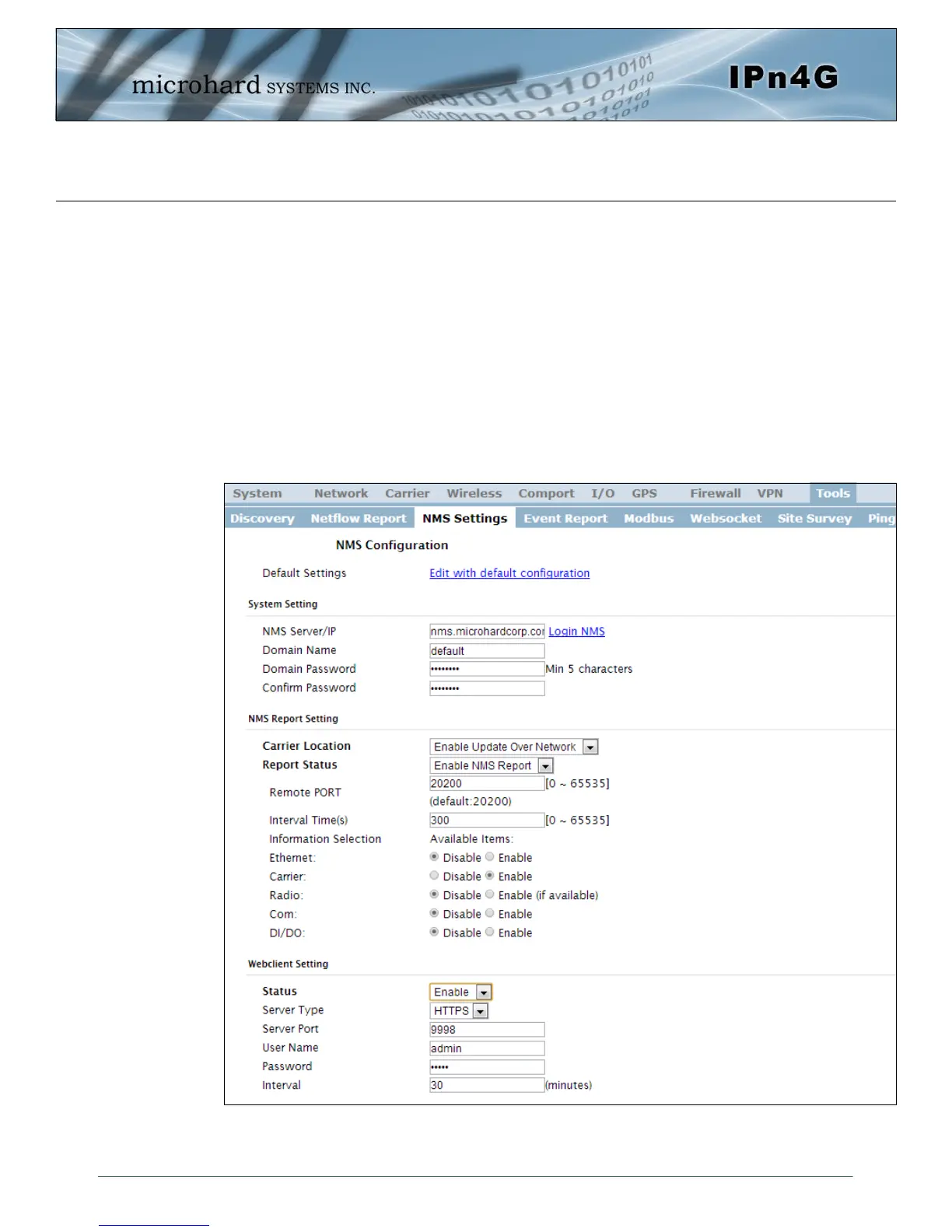The image size is (952, 1232).
Task: Click Edit with default configuration link
Action: [x=509, y=573]
